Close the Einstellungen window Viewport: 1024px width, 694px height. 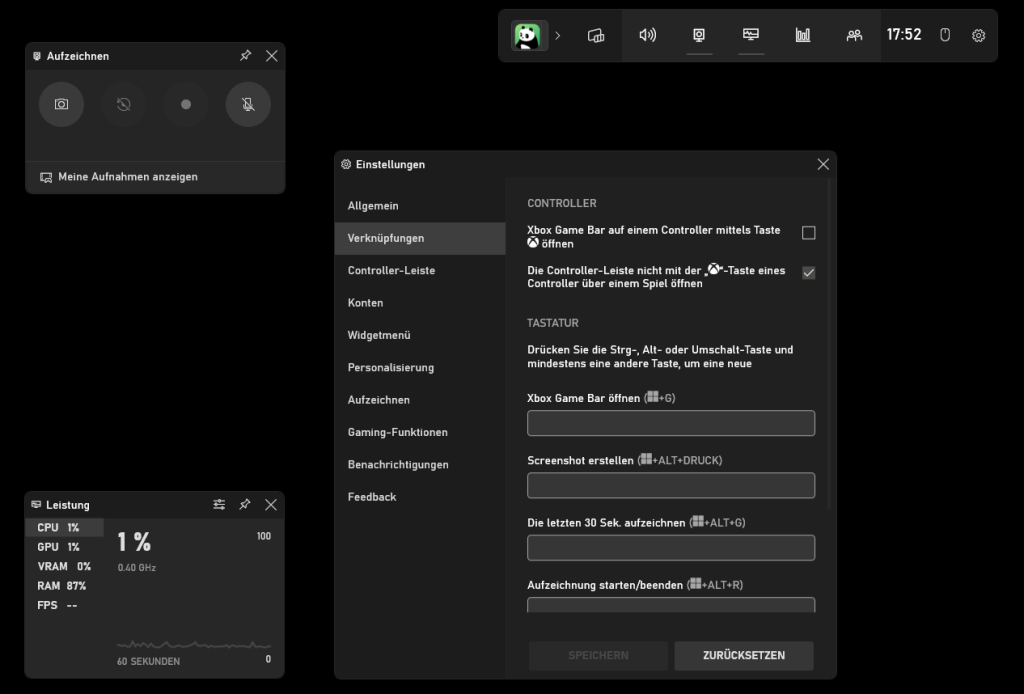click(x=823, y=165)
